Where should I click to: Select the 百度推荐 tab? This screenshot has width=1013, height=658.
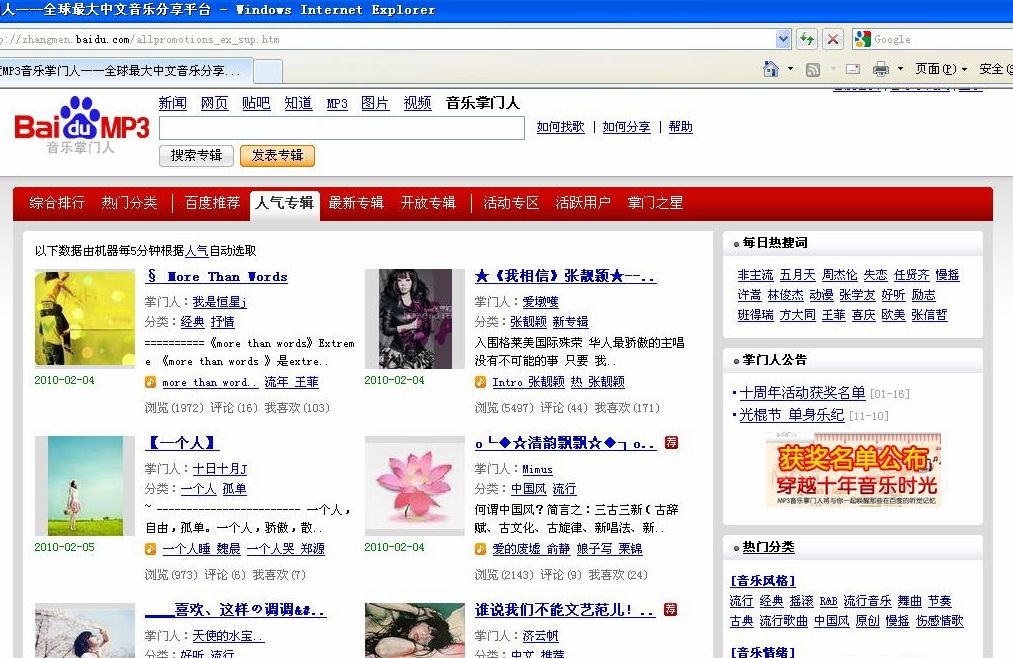(x=212, y=203)
